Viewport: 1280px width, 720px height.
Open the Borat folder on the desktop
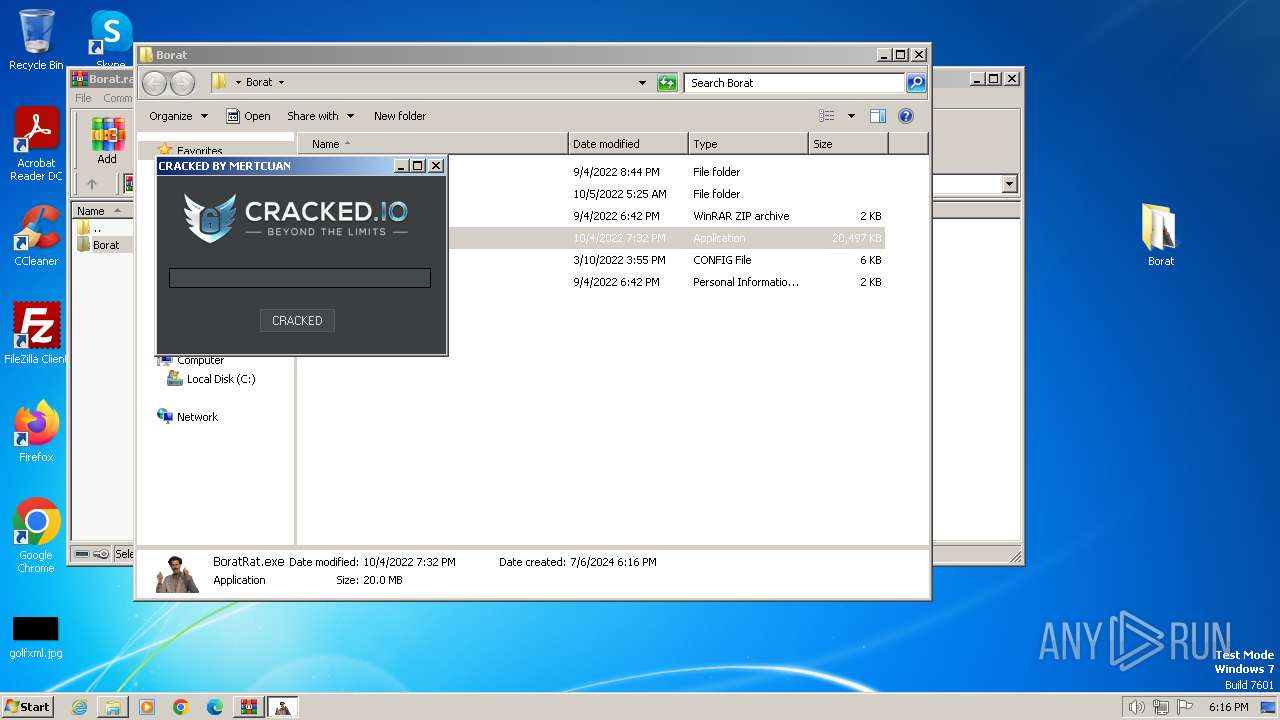point(1161,235)
